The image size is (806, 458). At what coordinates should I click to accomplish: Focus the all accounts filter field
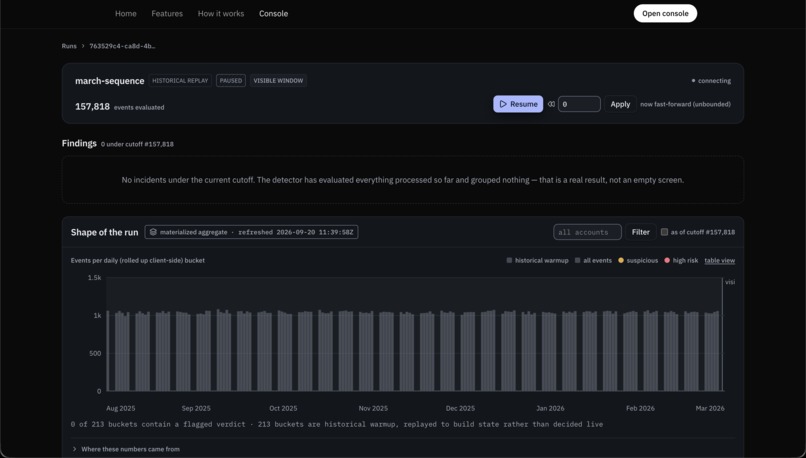[587, 232]
